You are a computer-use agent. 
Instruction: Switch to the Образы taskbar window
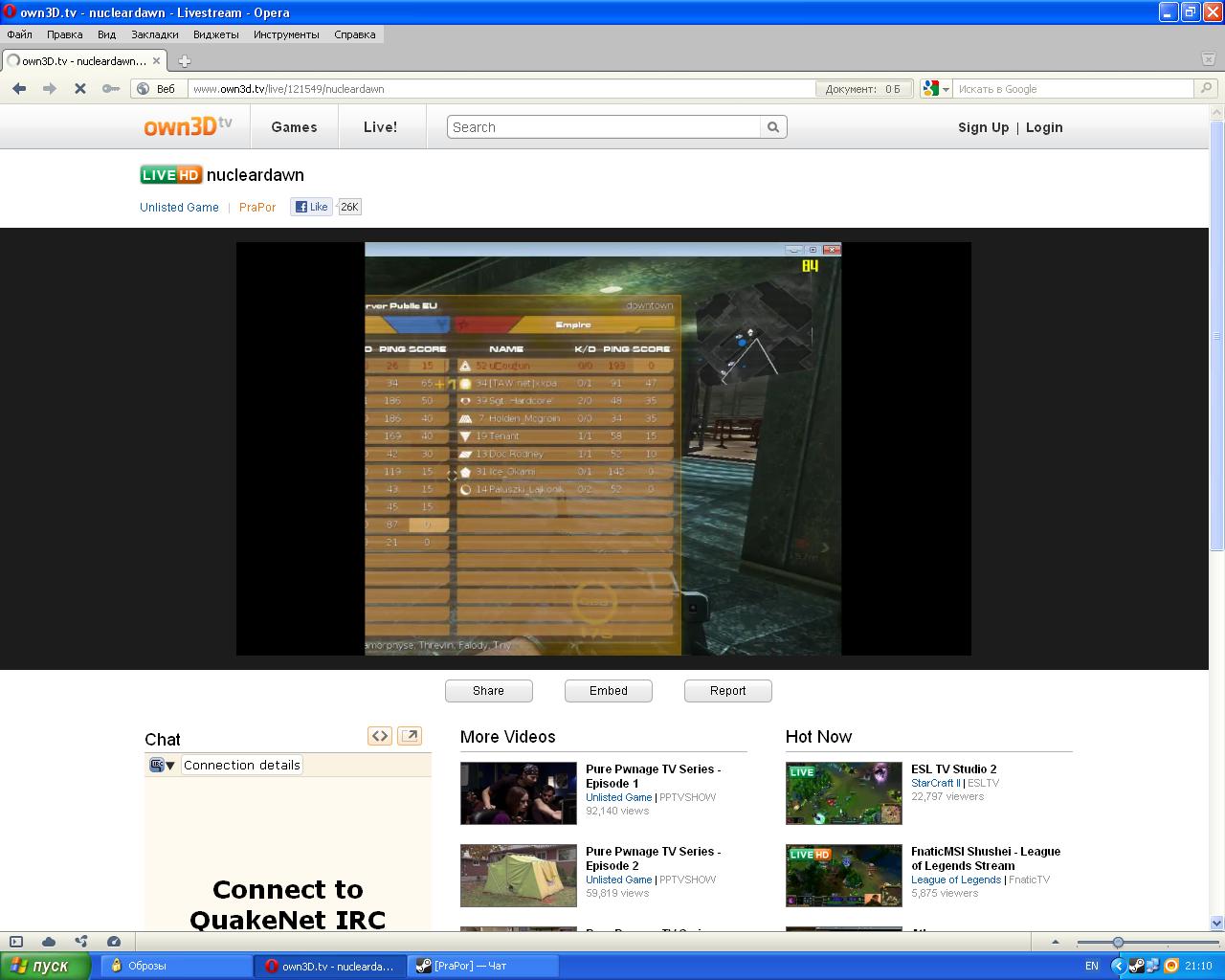(176, 967)
